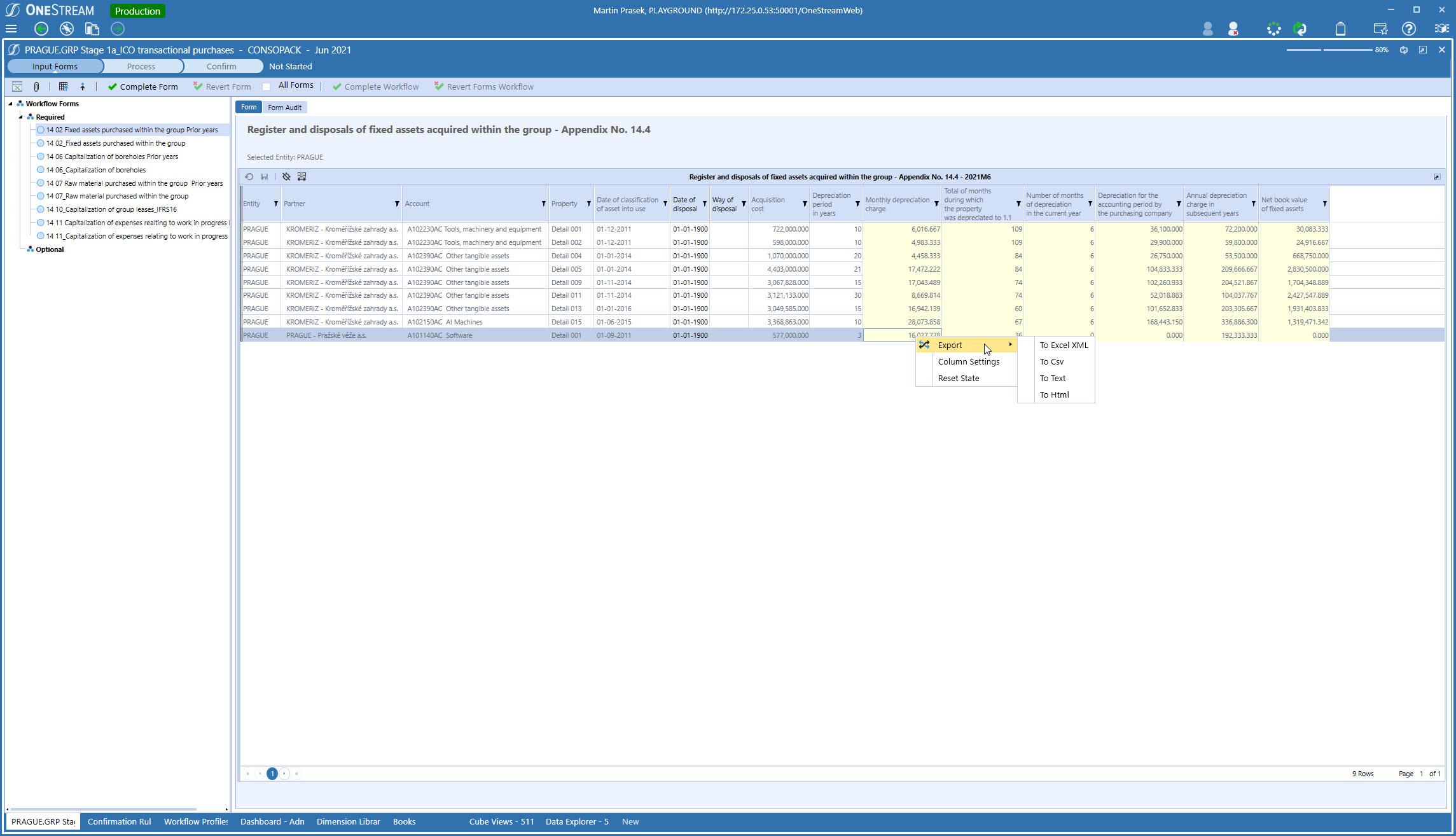Toggle the All Forms checkbox
This screenshot has width=1456, height=836.
267,87
